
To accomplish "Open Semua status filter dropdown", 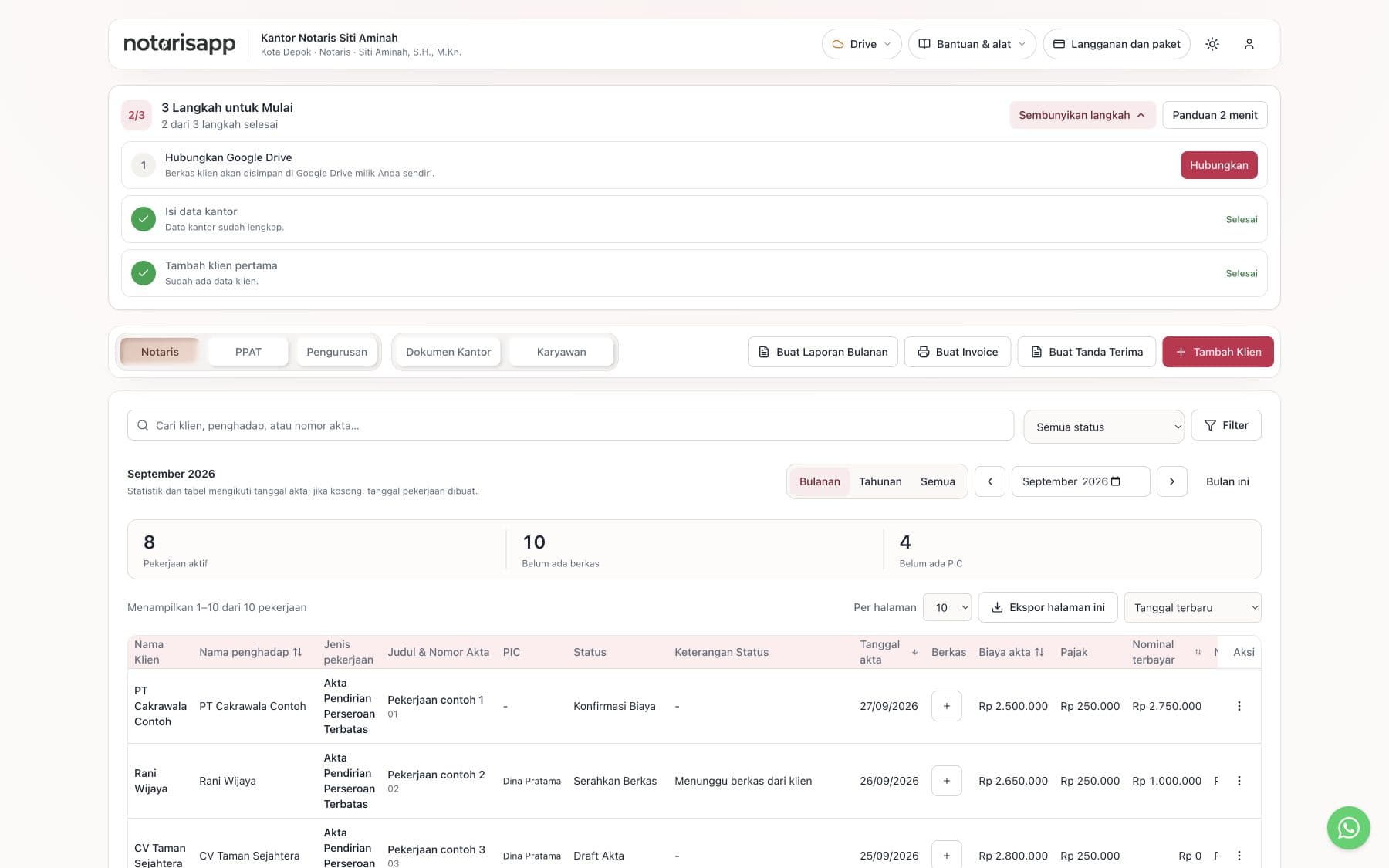I will pos(1103,427).
